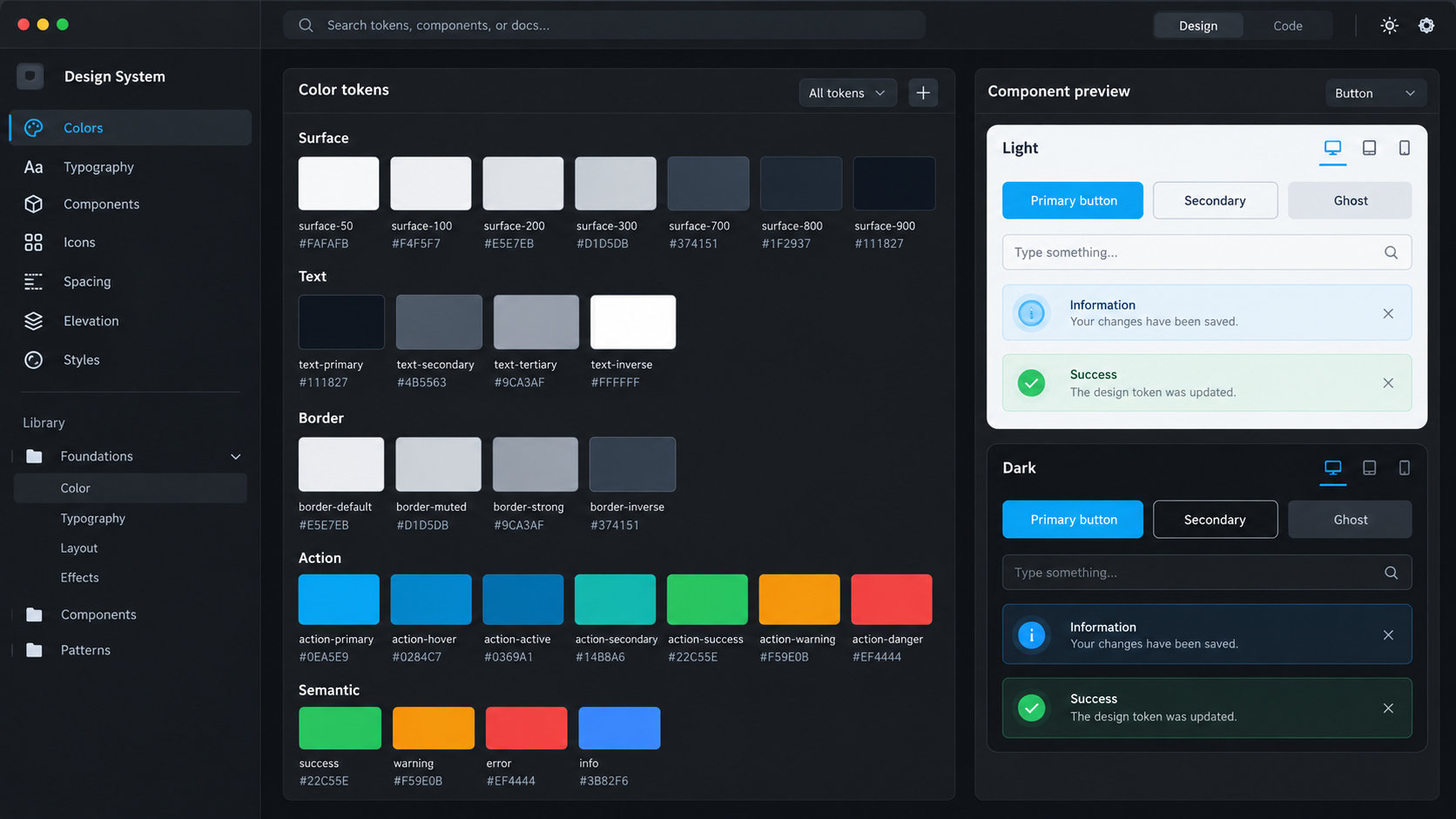
Task: Open settings via the gear icon
Action: pos(1426,25)
